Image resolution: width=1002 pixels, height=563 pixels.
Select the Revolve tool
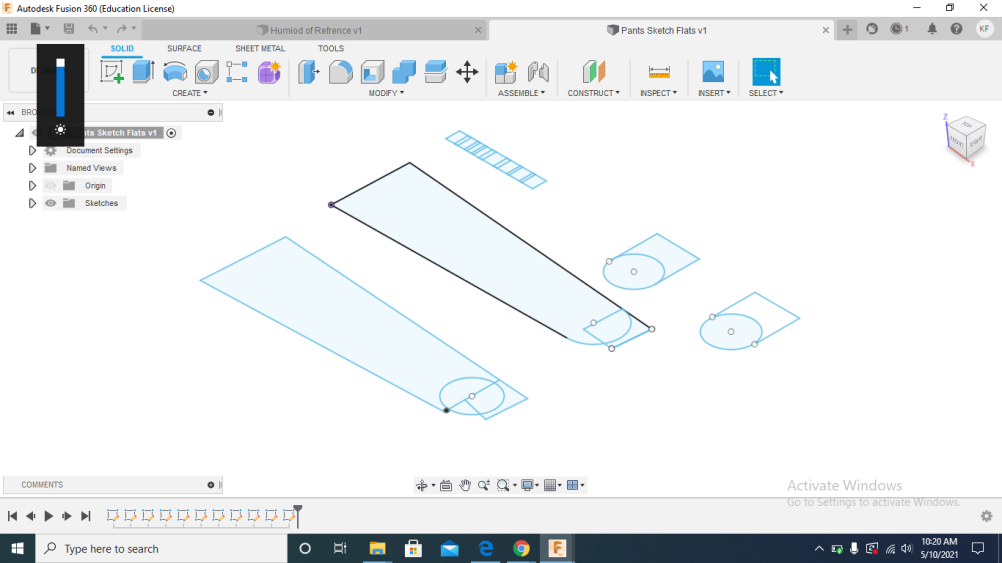tap(175, 72)
